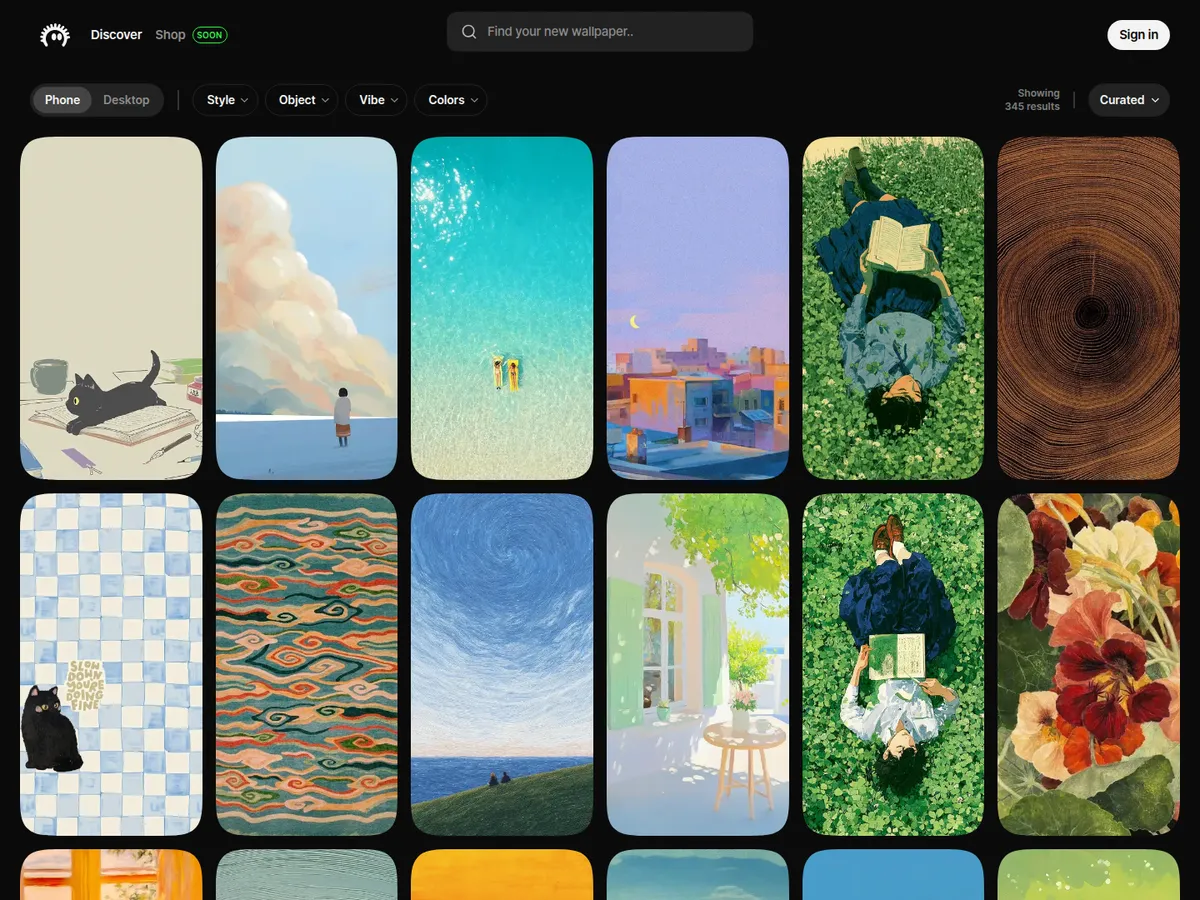Open the swirling blue sky hill wallpaper
This screenshot has height=900, width=1200.
point(502,665)
